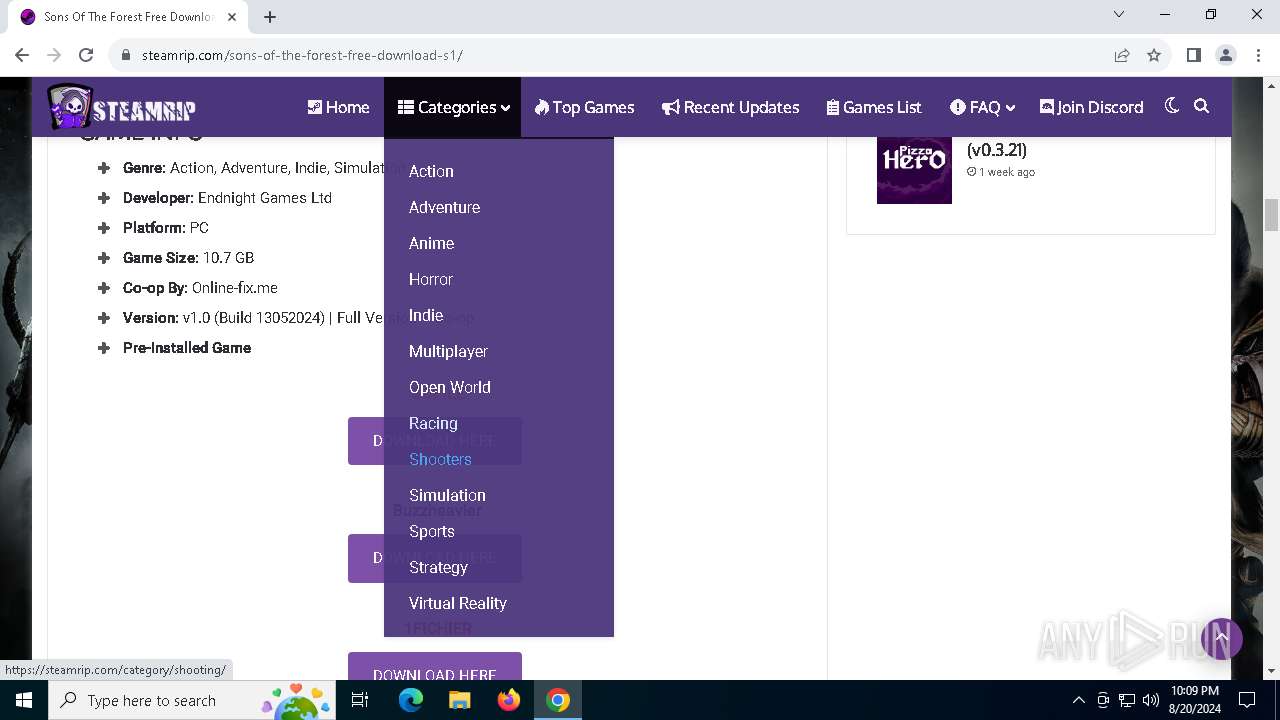Toggle dark mode moon icon
This screenshot has width=1280, height=720.
click(x=1172, y=106)
